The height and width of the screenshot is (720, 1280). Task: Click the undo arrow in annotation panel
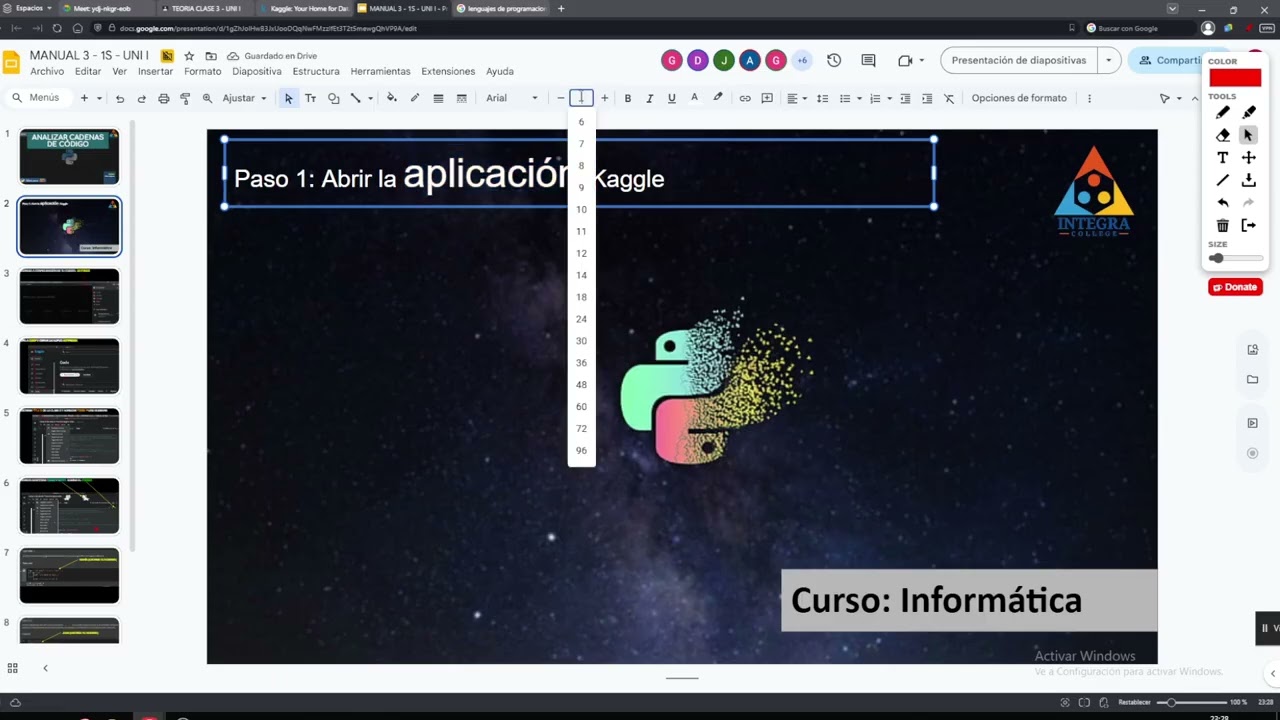[x=1222, y=203]
